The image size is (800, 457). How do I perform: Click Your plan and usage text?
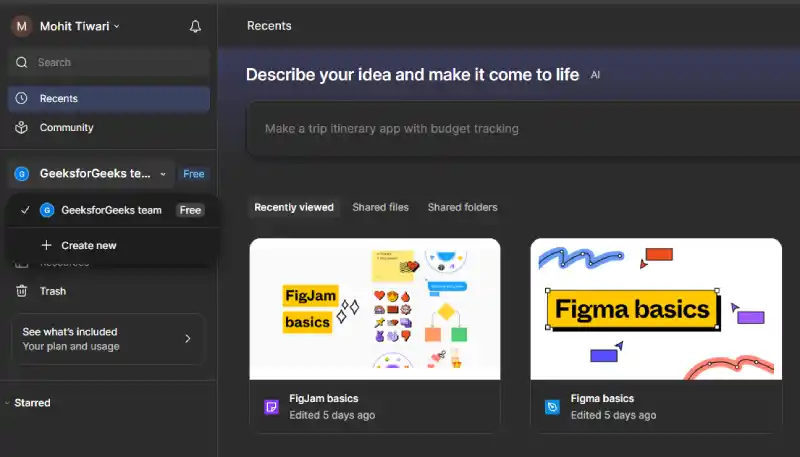point(71,346)
